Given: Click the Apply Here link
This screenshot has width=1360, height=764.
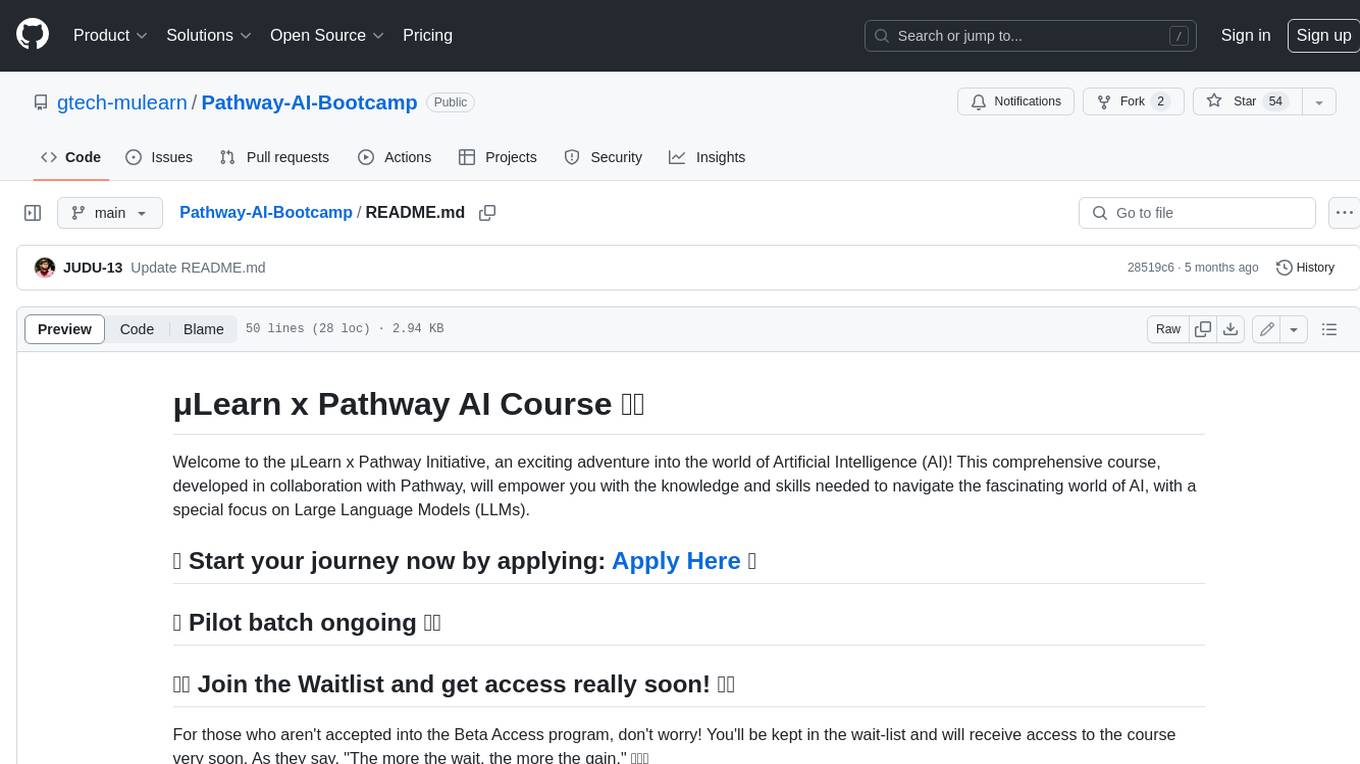Looking at the screenshot, I should [x=676, y=561].
